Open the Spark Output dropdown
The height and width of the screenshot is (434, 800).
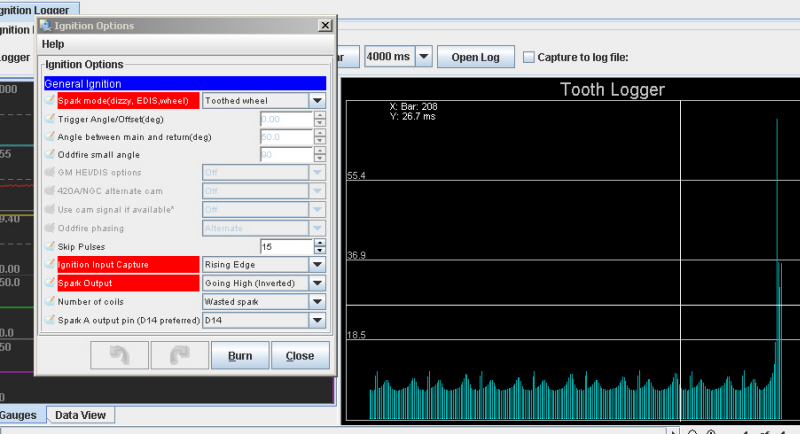[317, 283]
